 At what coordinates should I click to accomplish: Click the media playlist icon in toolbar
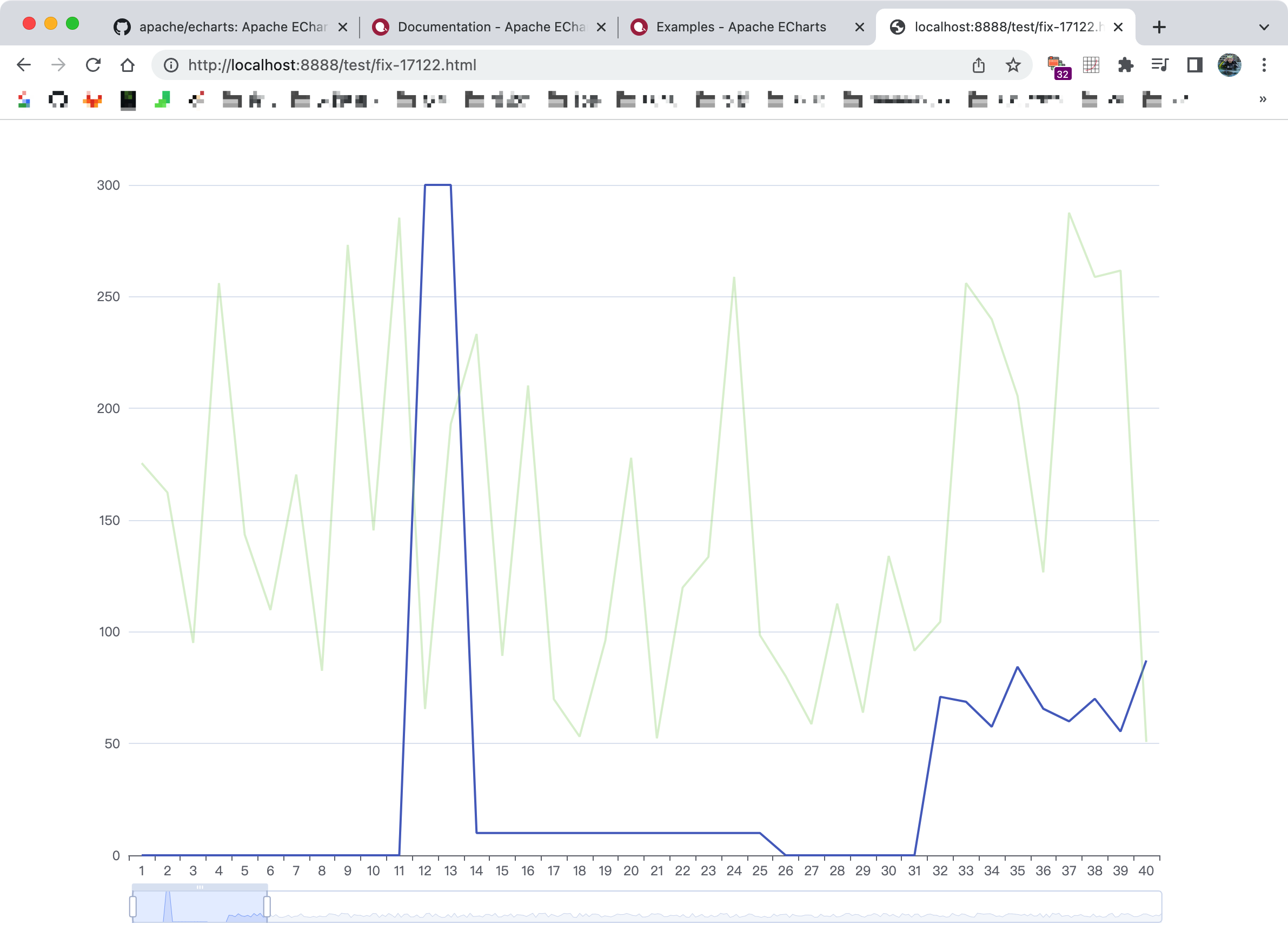pyautogui.click(x=1160, y=65)
